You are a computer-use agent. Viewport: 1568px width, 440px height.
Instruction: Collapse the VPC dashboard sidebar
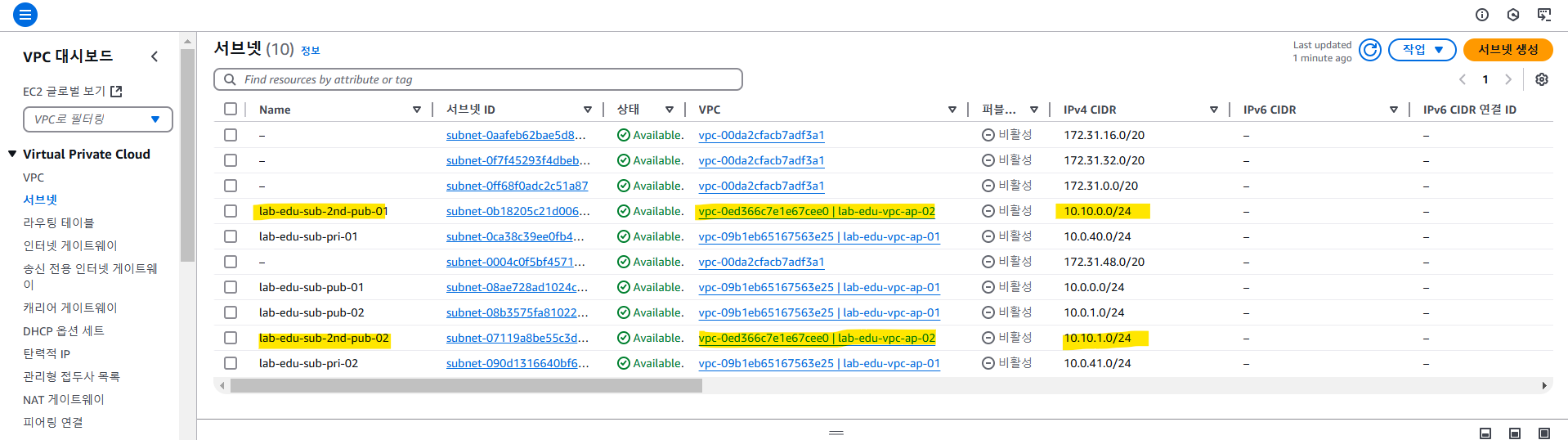click(x=155, y=56)
